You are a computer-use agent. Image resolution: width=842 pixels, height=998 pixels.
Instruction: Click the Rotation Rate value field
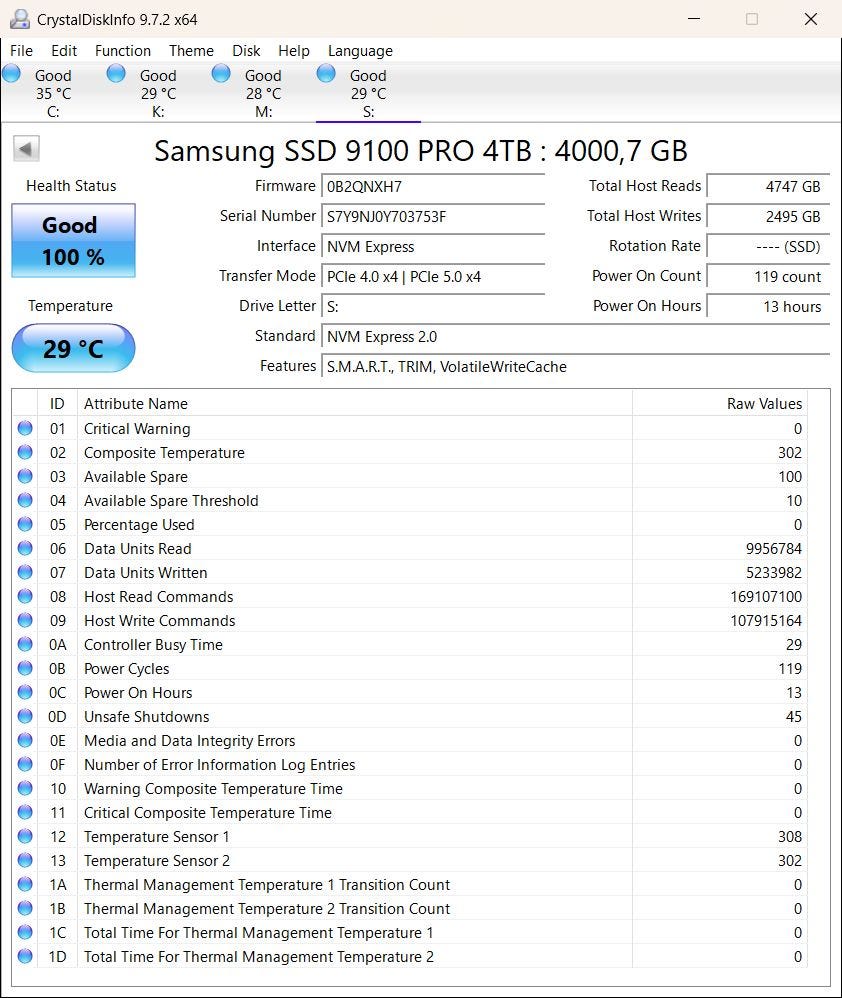coord(768,246)
